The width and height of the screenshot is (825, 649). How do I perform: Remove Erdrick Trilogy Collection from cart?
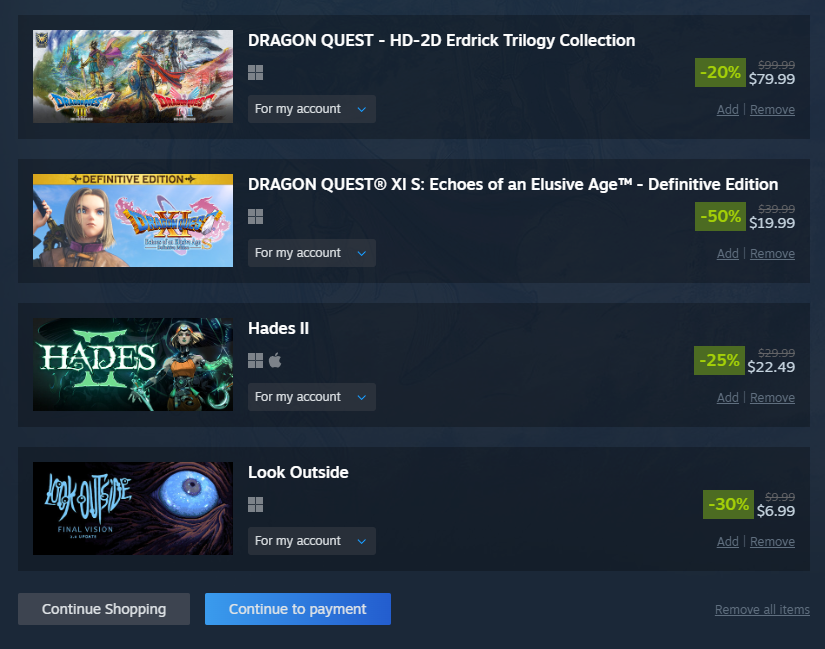point(772,109)
